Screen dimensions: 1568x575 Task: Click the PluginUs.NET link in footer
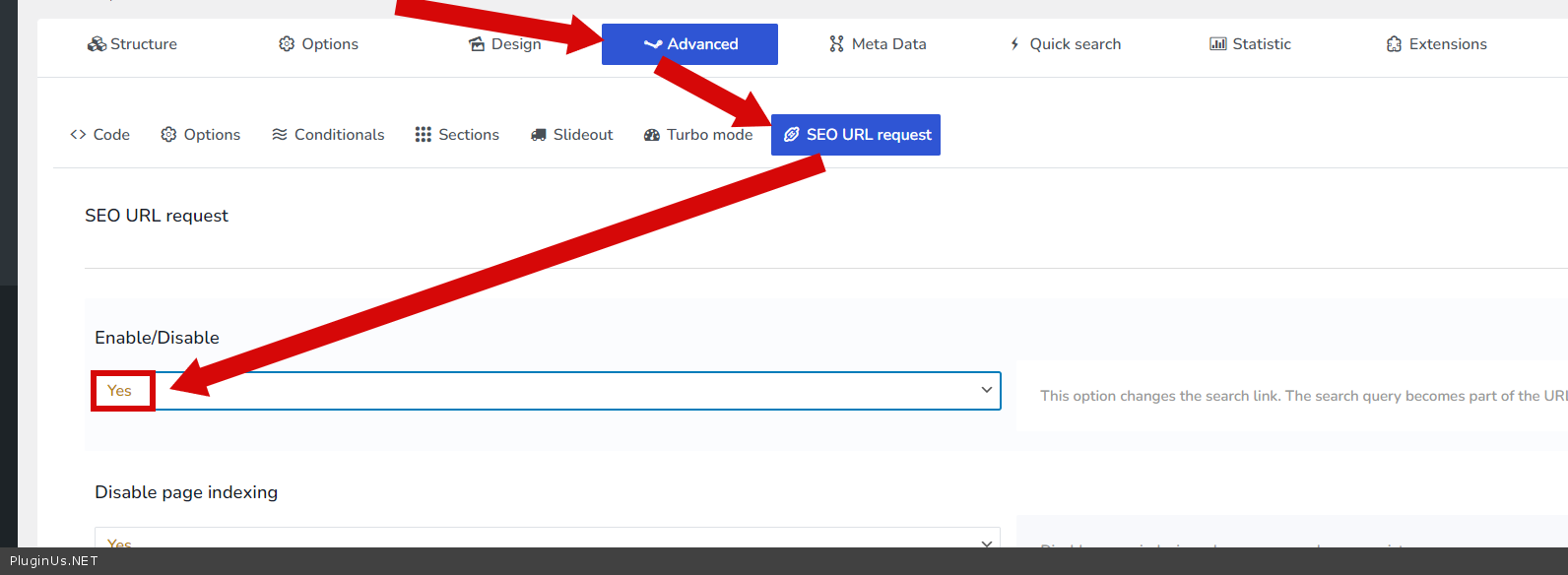(x=54, y=561)
